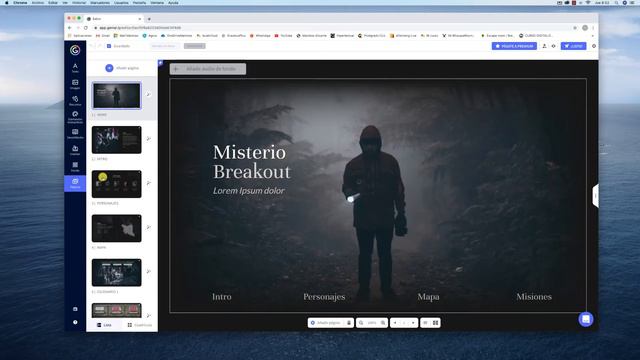Open interactive elements panel in sidebar

pos(75,117)
